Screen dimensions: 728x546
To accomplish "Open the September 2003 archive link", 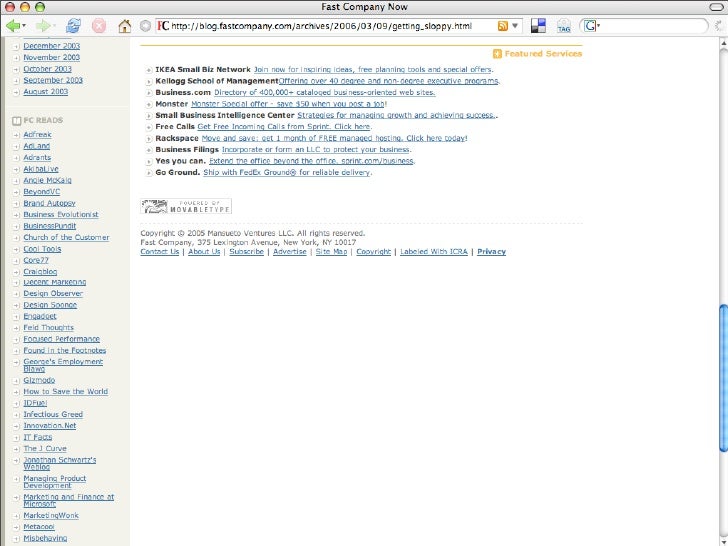I will click(x=53, y=80).
